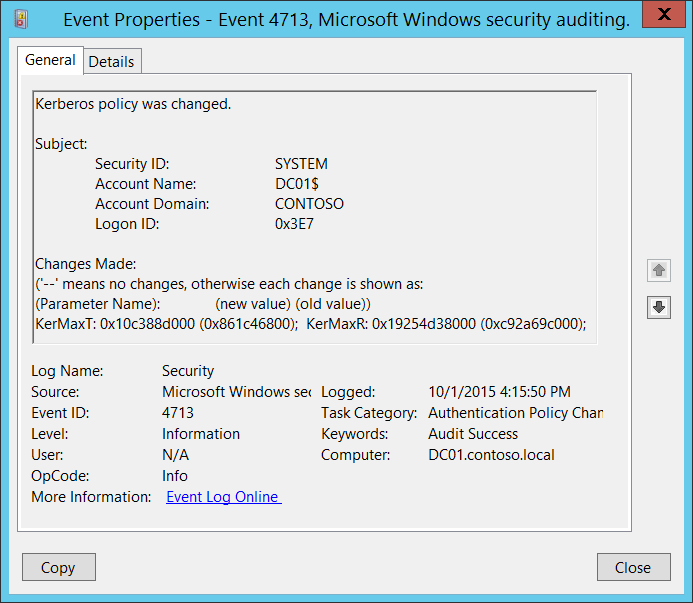693x603 pixels.
Task: Click the SYSTEM Security ID value
Action: [301, 164]
